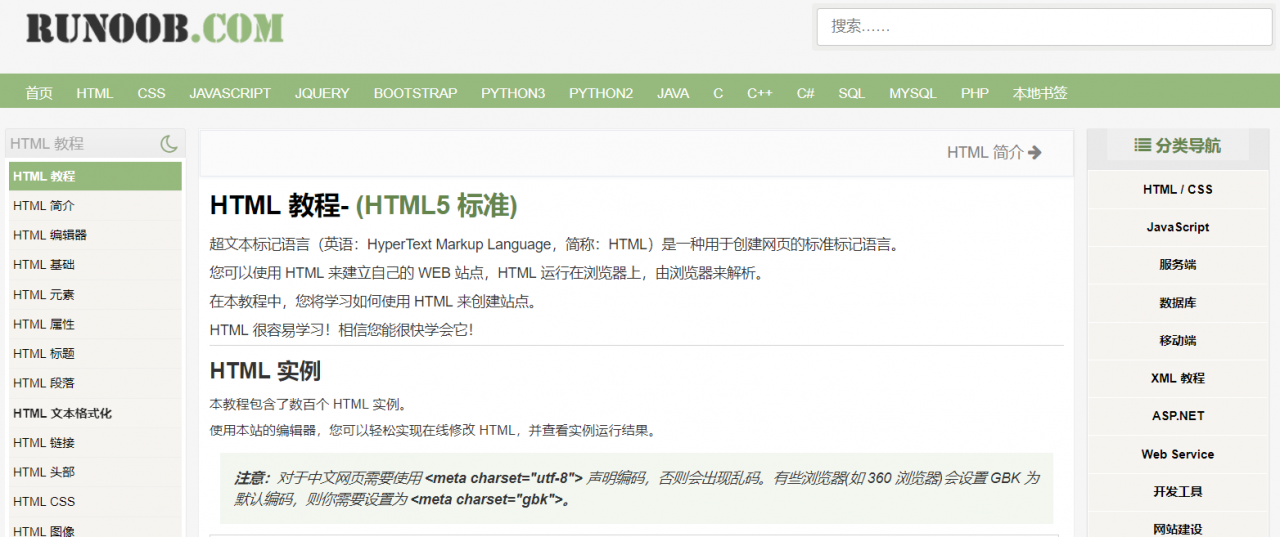Open the 首页 home menu item
Screen dimensions: 1280x537
tap(39, 93)
